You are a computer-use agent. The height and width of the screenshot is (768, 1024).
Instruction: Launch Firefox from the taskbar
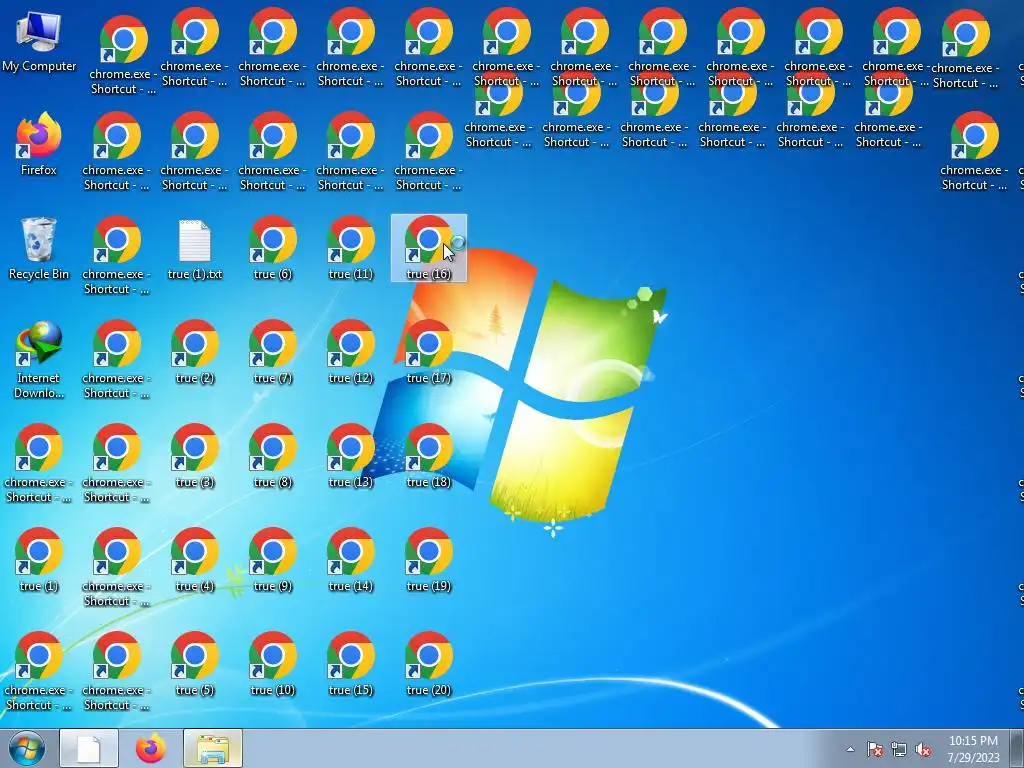click(x=151, y=748)
